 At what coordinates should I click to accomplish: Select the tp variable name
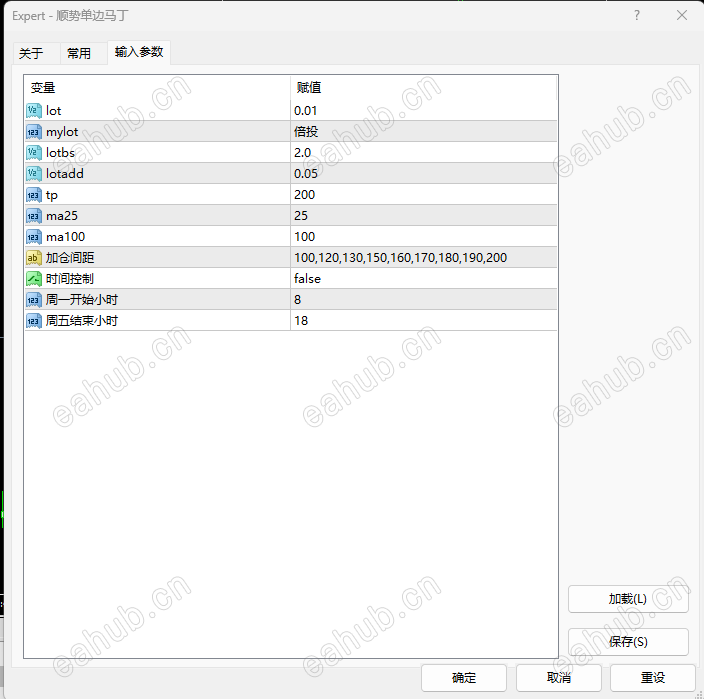coord(52,195)
